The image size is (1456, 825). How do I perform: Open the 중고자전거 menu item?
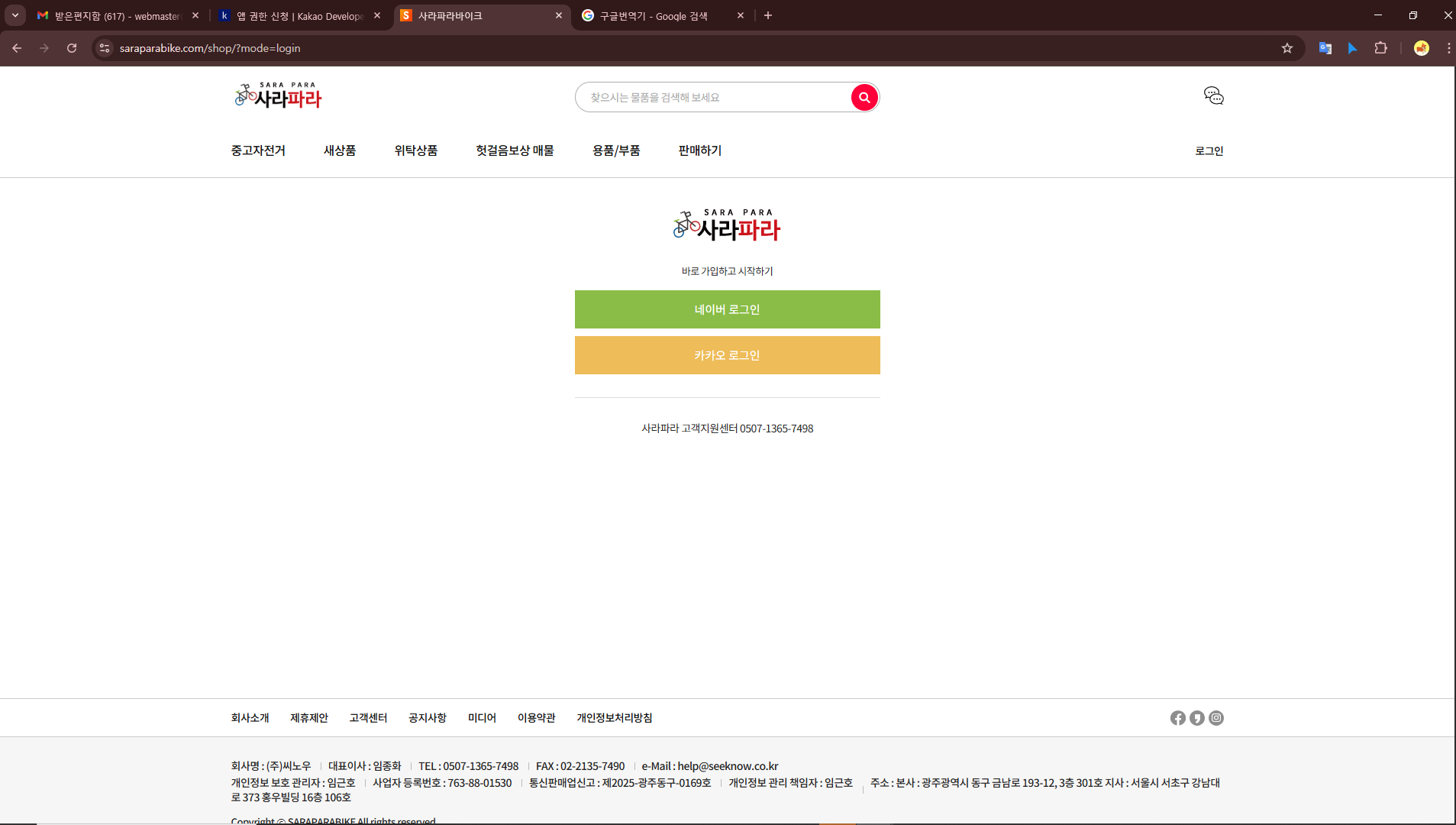258,150
